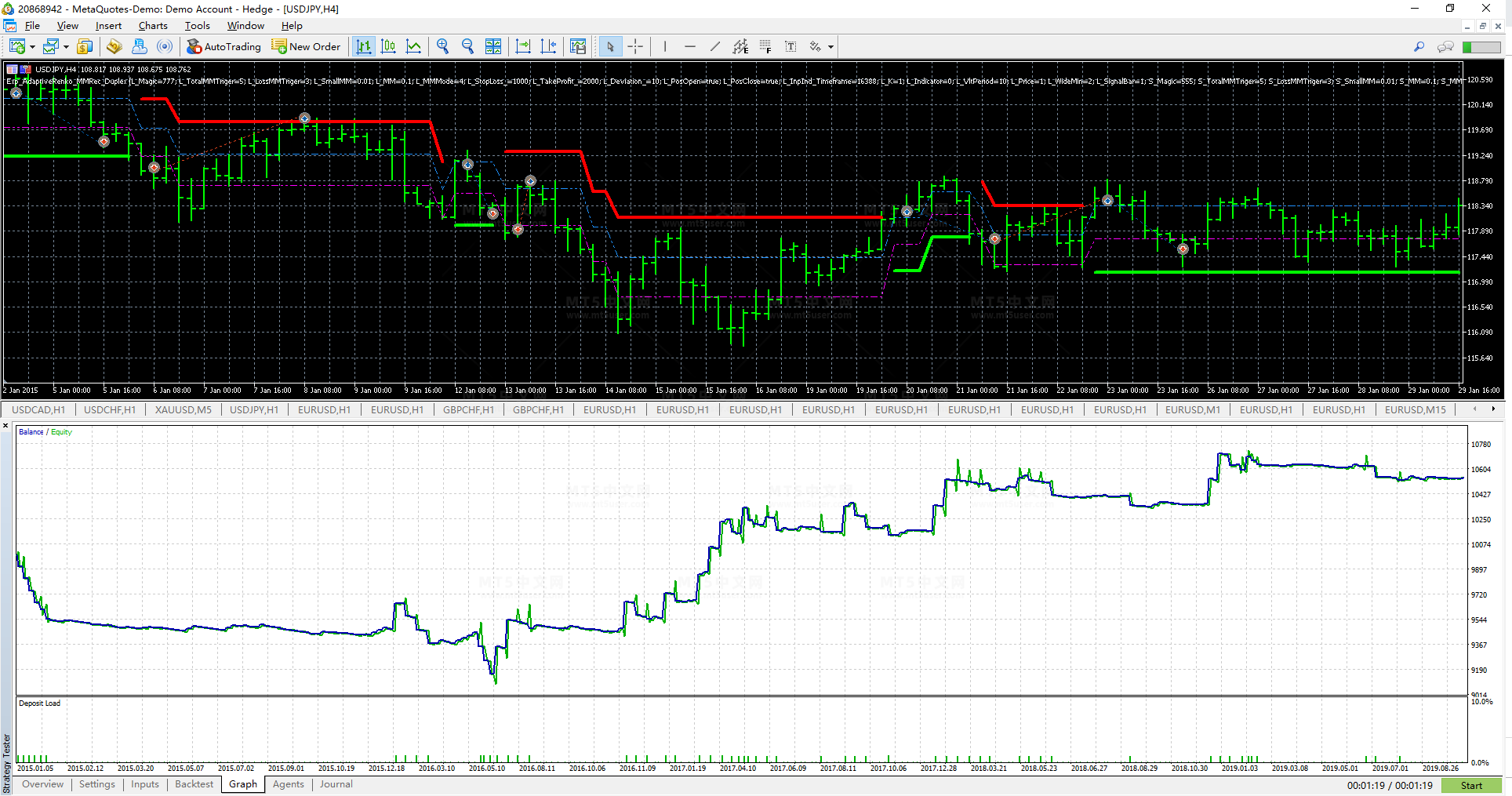1512x796 pixels.
Task: Open the Market Watch window icon
Action: 85,46
